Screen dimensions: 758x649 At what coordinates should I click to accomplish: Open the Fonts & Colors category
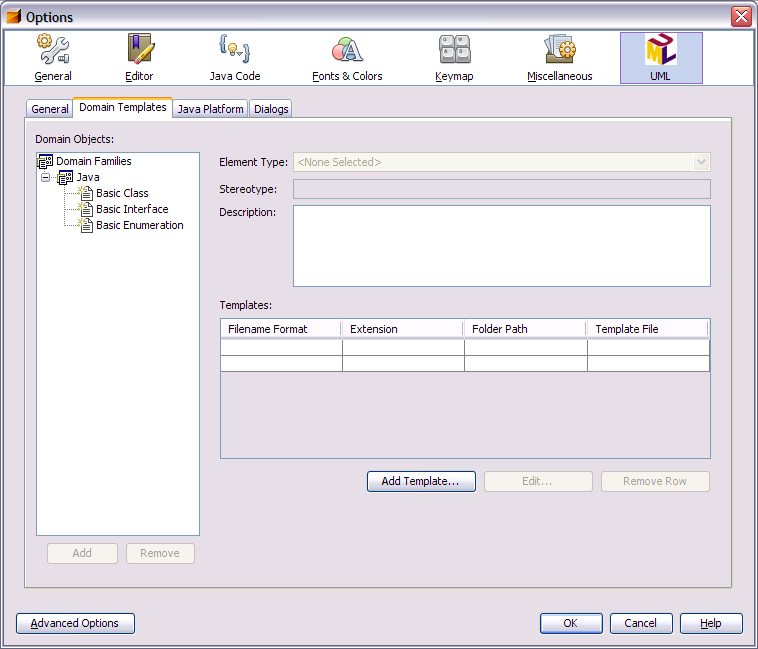coord(347,58)
